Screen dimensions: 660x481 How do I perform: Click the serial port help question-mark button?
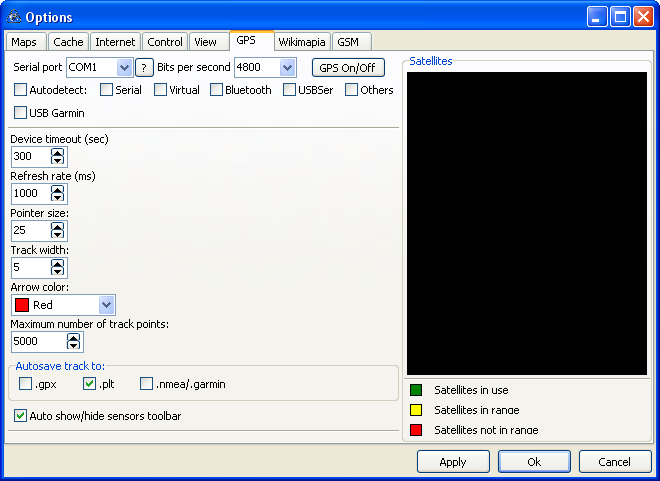tap(144, 67)
